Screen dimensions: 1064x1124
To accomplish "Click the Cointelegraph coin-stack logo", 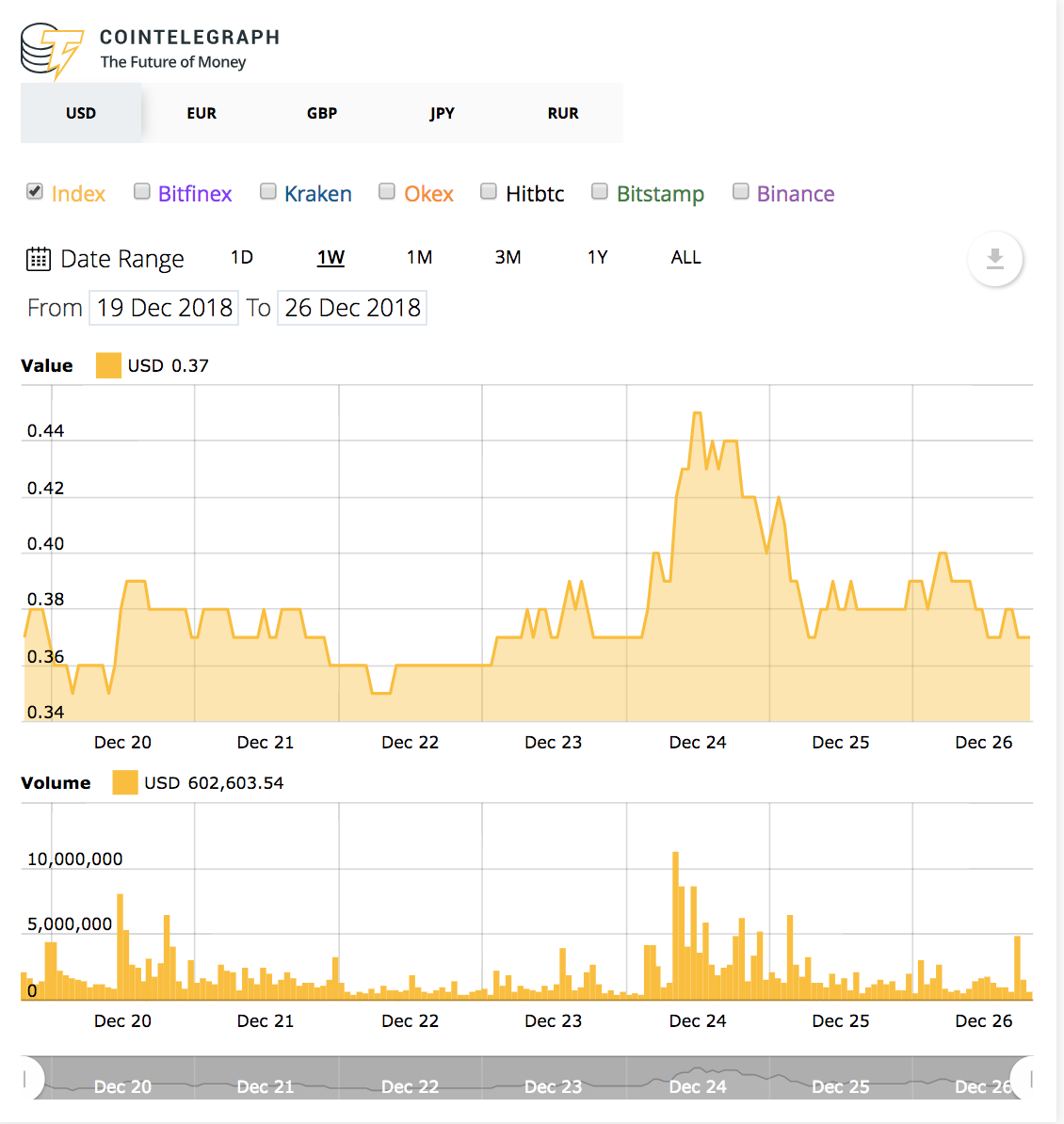I will pyautogui.click(x=52, y=51).
